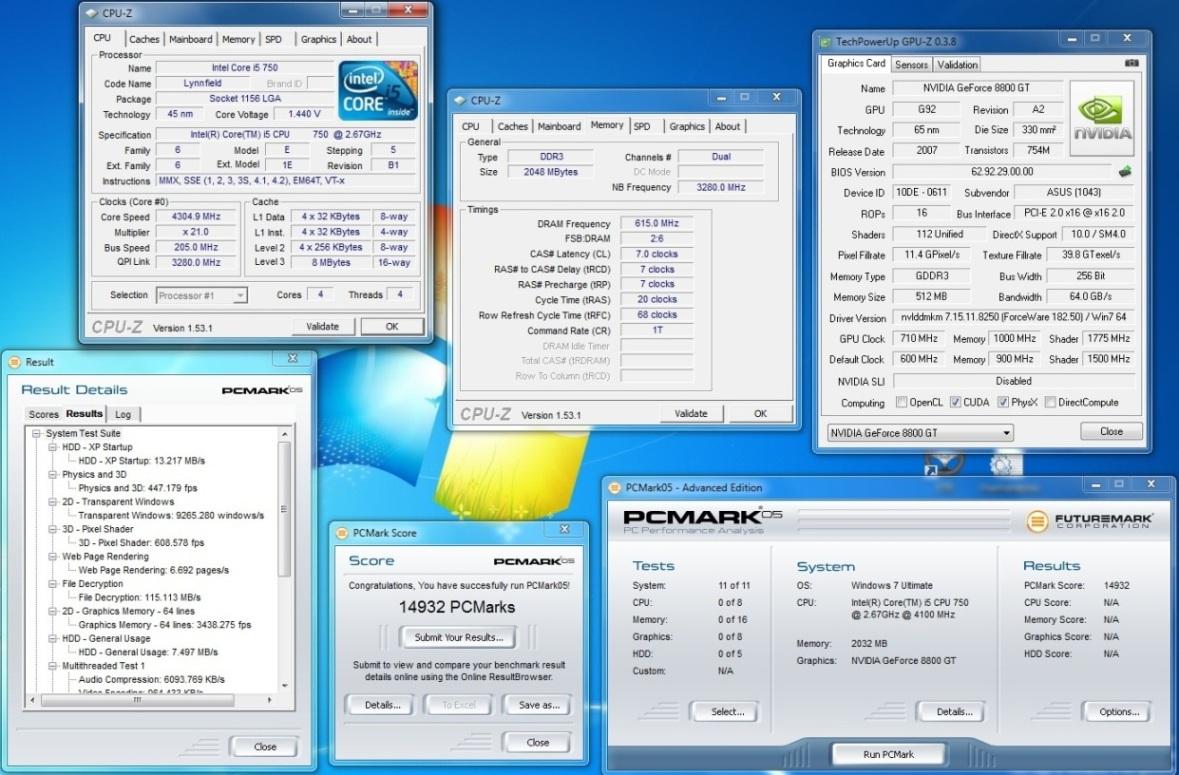This screenshot has width=1179, height=775.
Task: Collapse the 2D - Transparent Windows node
Action: pos(53,501)
